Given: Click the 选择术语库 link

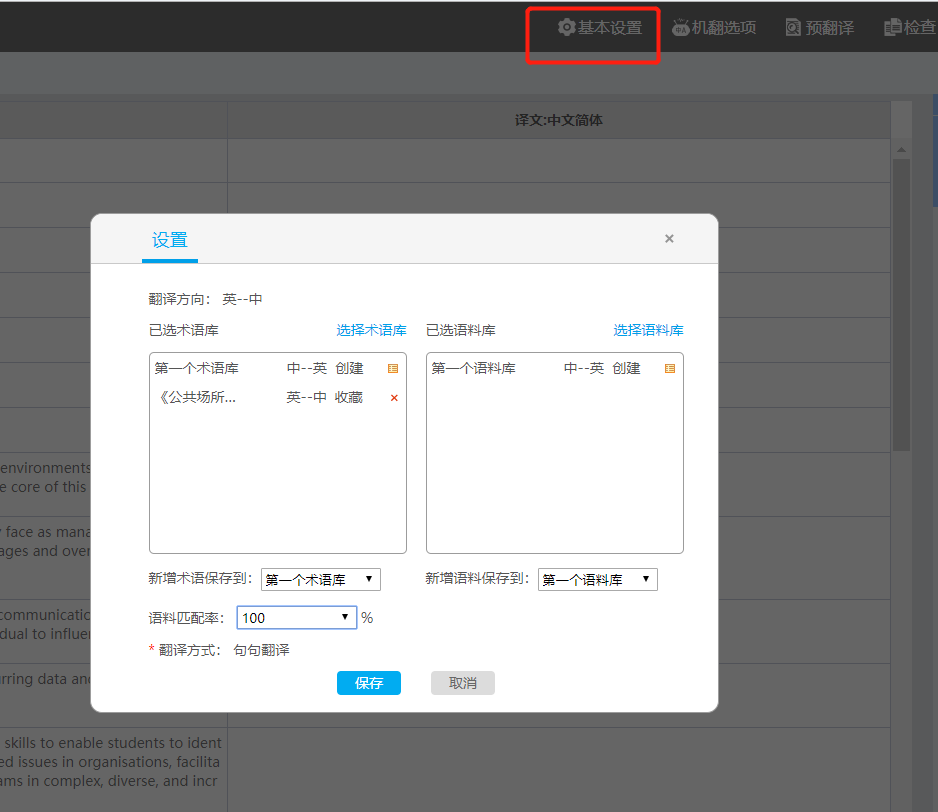Looking at the screenshot, I should click(371, 330).
